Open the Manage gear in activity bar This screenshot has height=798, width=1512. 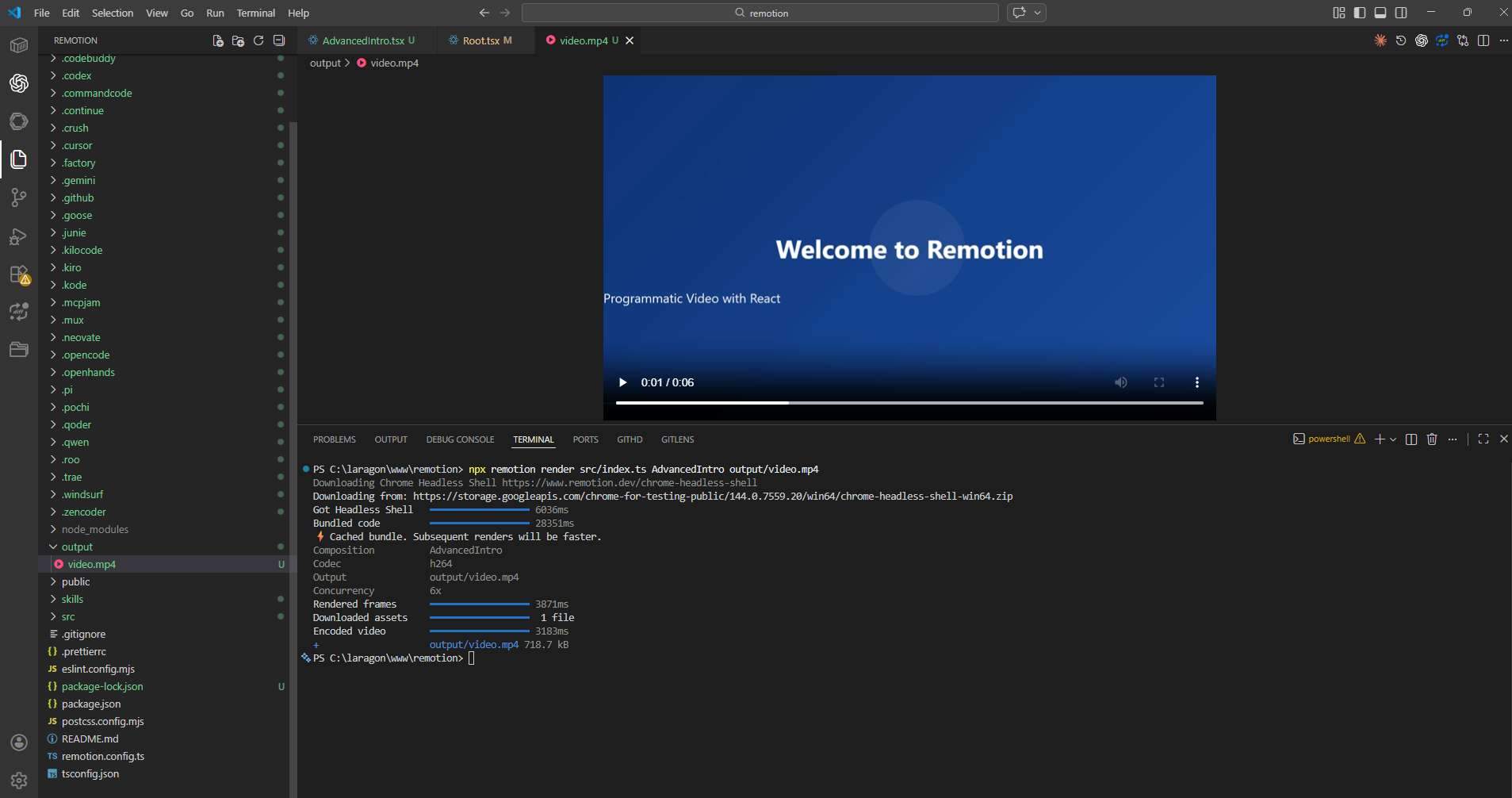click(19, 780)
